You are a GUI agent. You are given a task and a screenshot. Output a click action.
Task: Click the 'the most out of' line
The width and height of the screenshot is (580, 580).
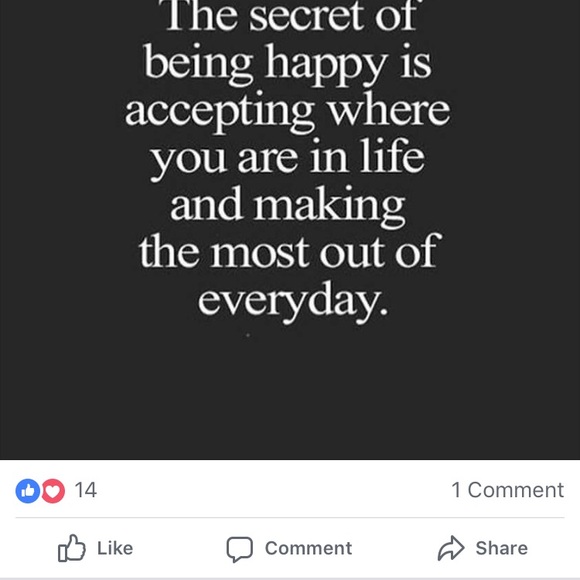tap(290, 252)
